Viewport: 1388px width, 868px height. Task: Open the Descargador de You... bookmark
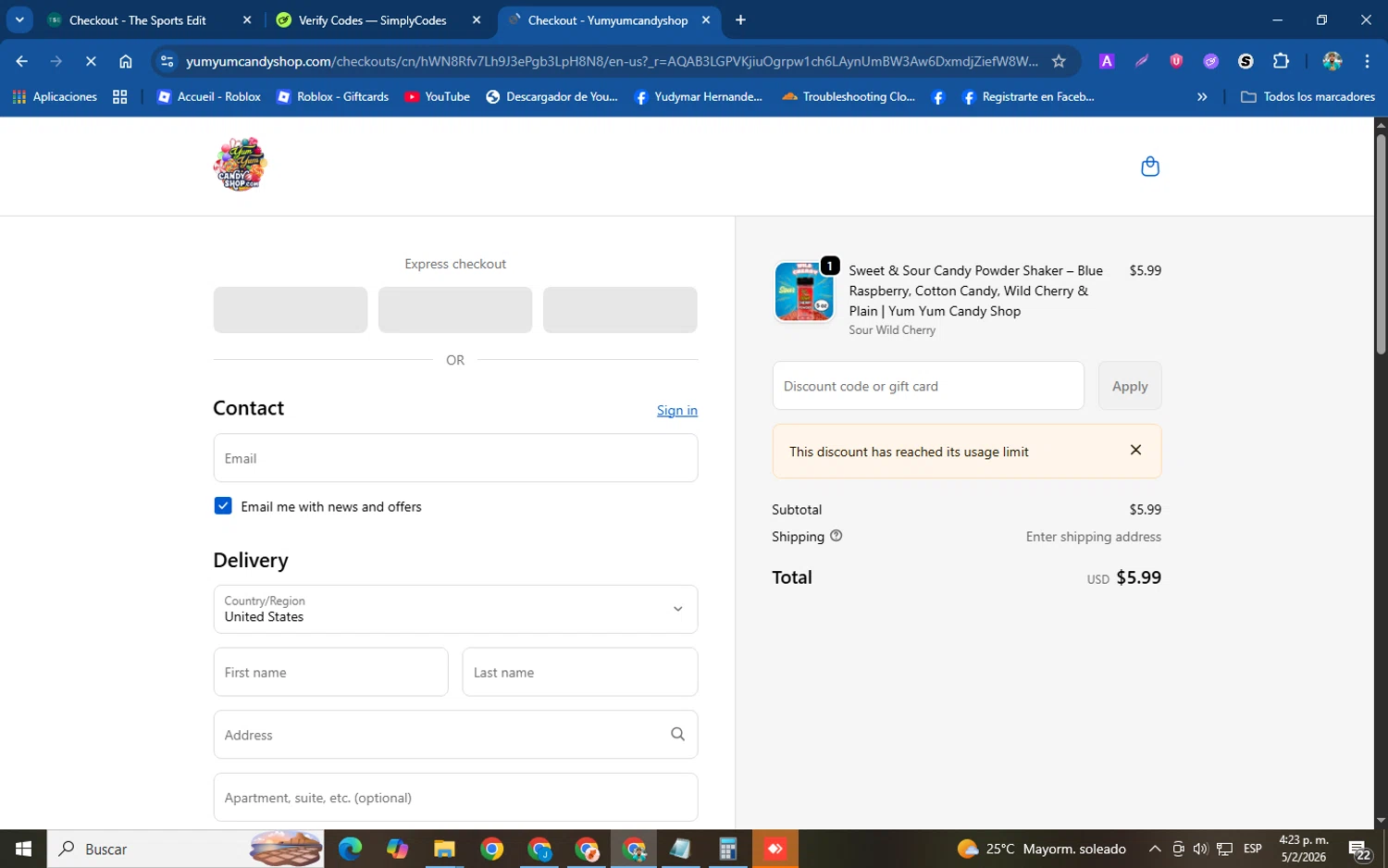point(552,96)
